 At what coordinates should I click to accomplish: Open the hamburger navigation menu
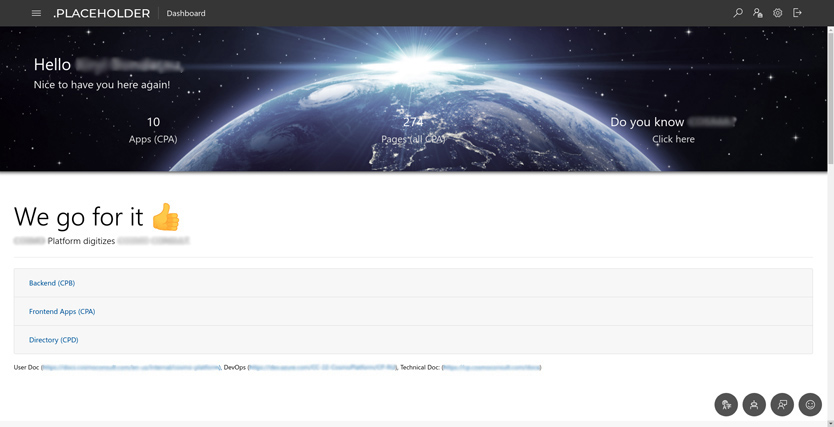pyautogui.click(x=36, y=13)
